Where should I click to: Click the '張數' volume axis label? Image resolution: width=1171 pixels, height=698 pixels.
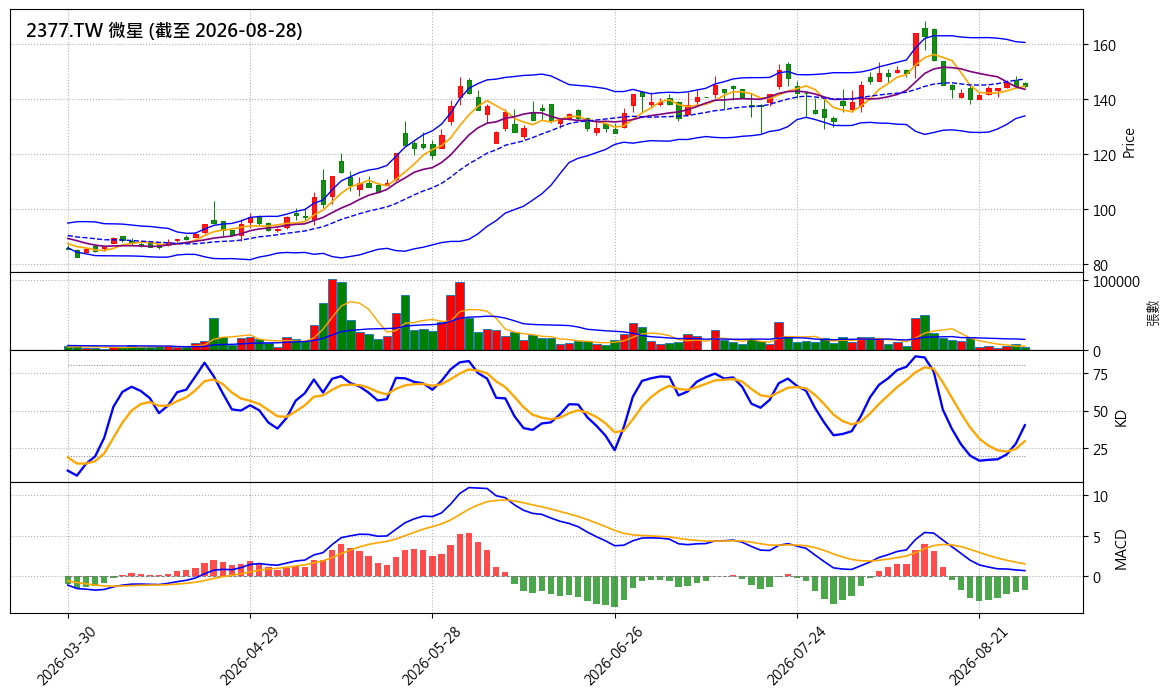[1154, 312]
